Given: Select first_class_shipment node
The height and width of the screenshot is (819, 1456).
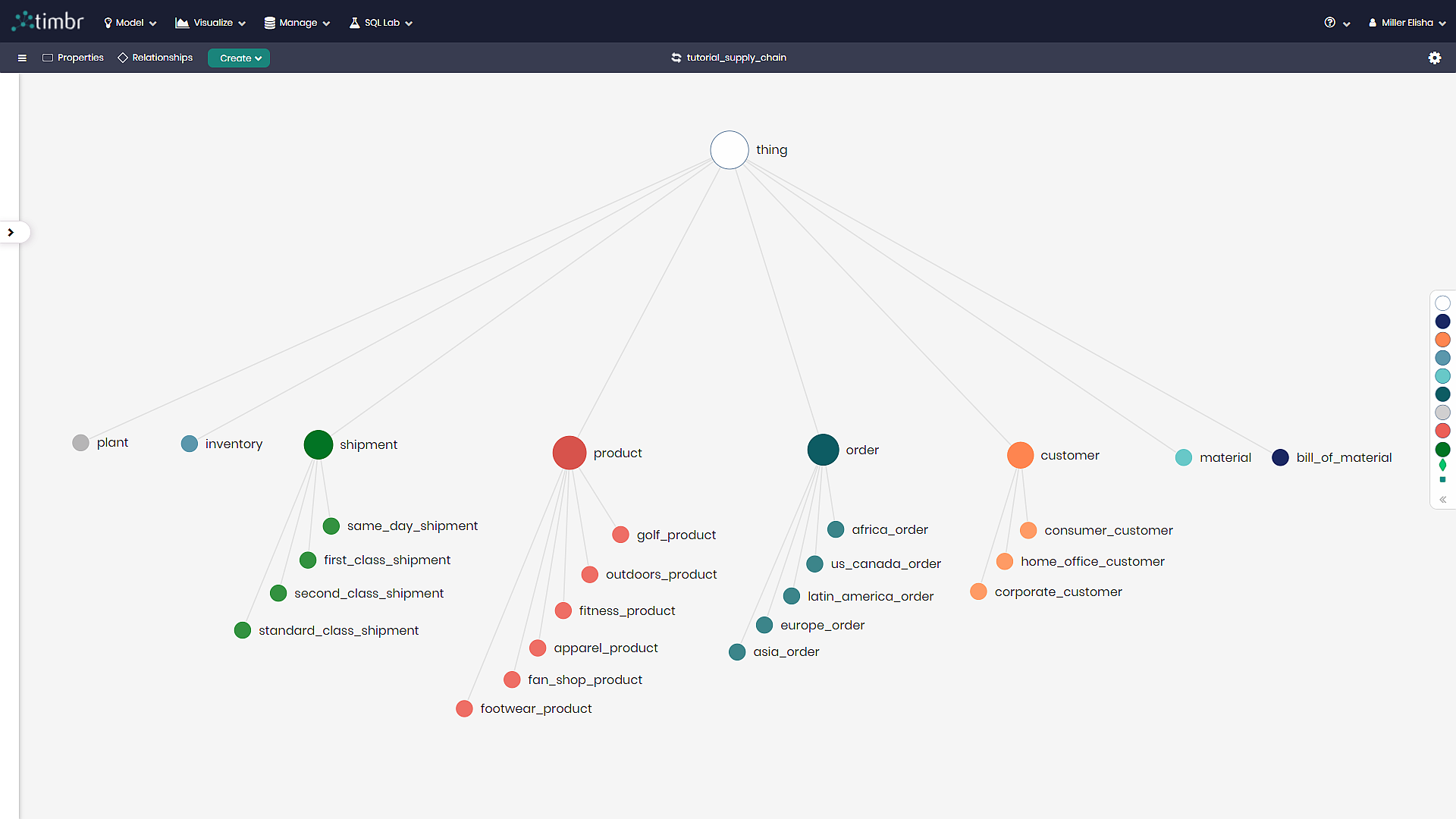Looking at the screenshot, I should [x=308, y=560].
